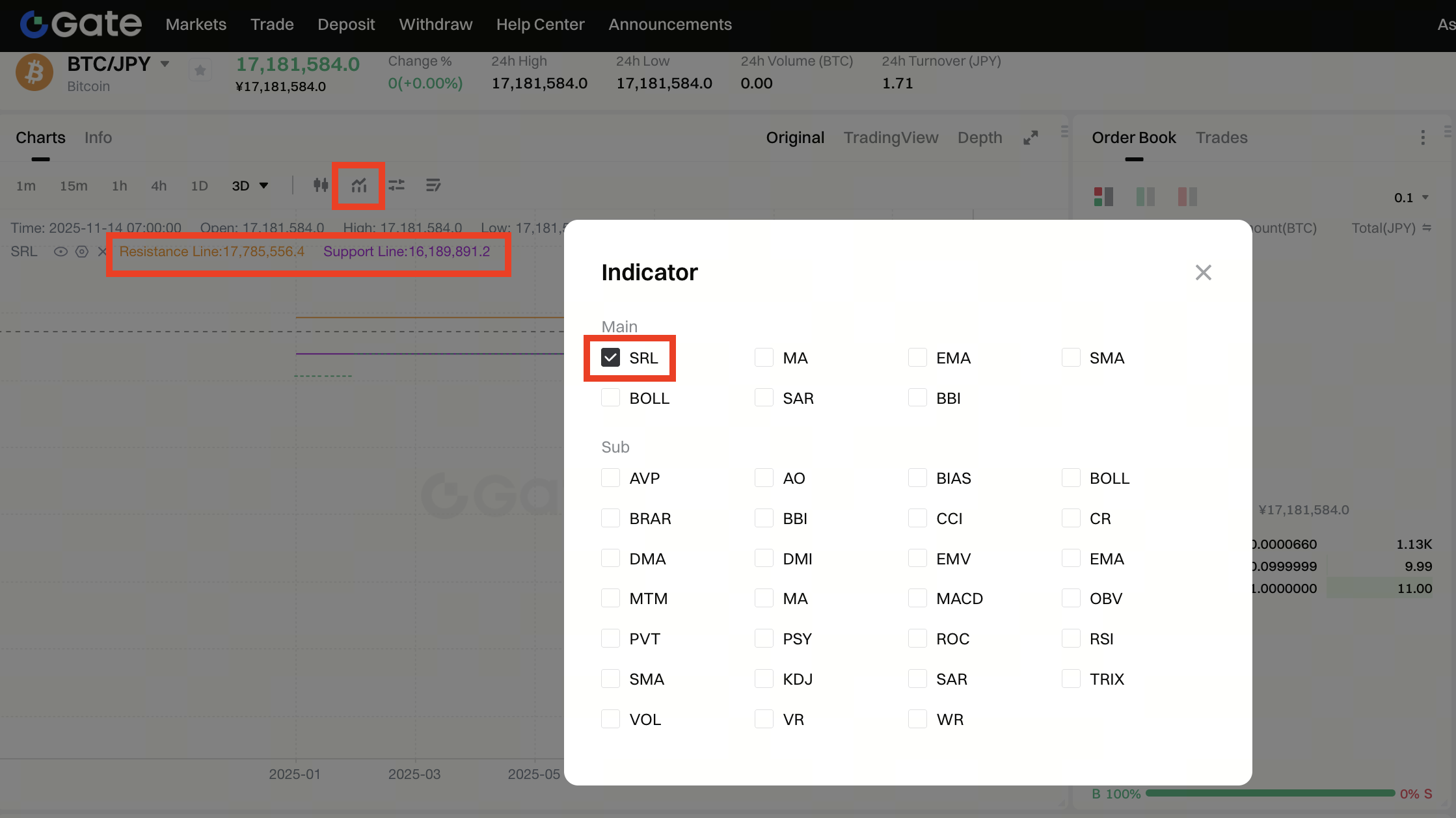Open chart settings sliders icon
The width and height of the screenshot is (1456, 818).
pyautogui.click(x=397, y=185)
